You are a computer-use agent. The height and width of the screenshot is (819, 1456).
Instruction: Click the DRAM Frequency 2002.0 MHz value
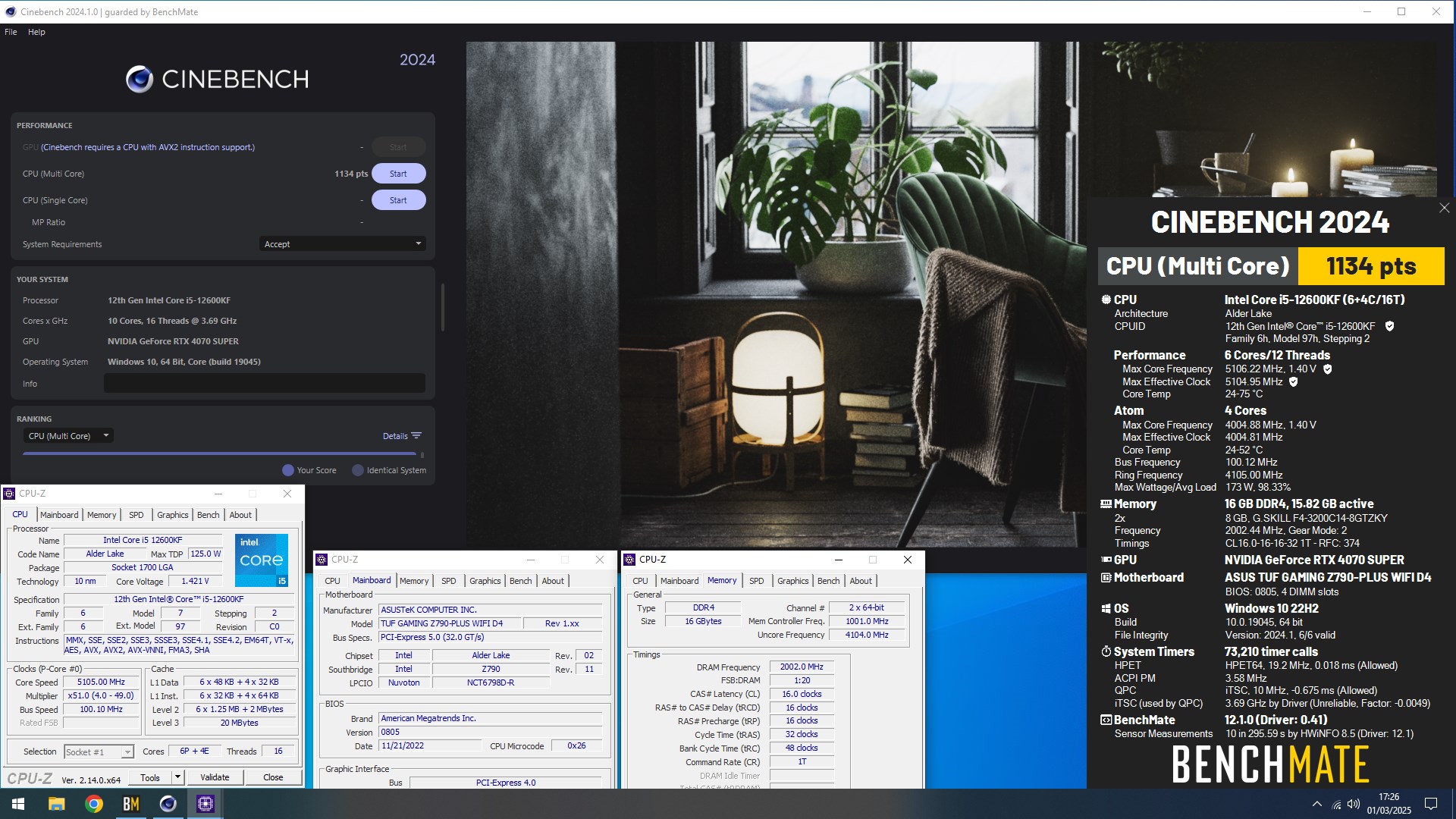(x=802, y=667)
